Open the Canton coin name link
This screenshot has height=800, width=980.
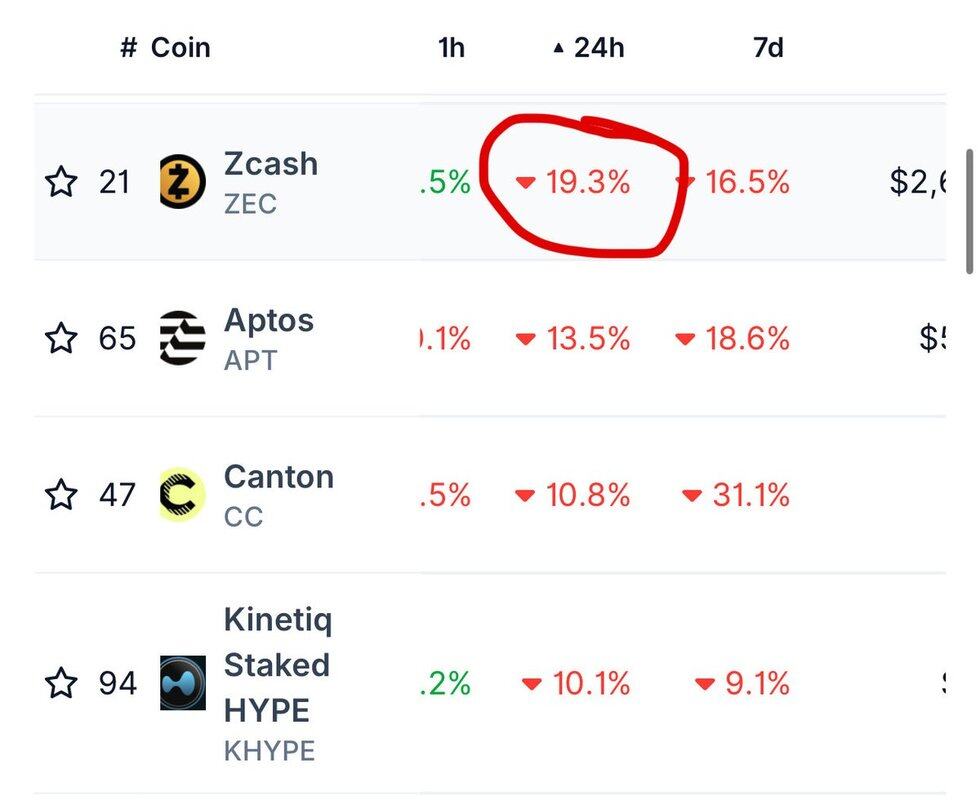[279, 477]
